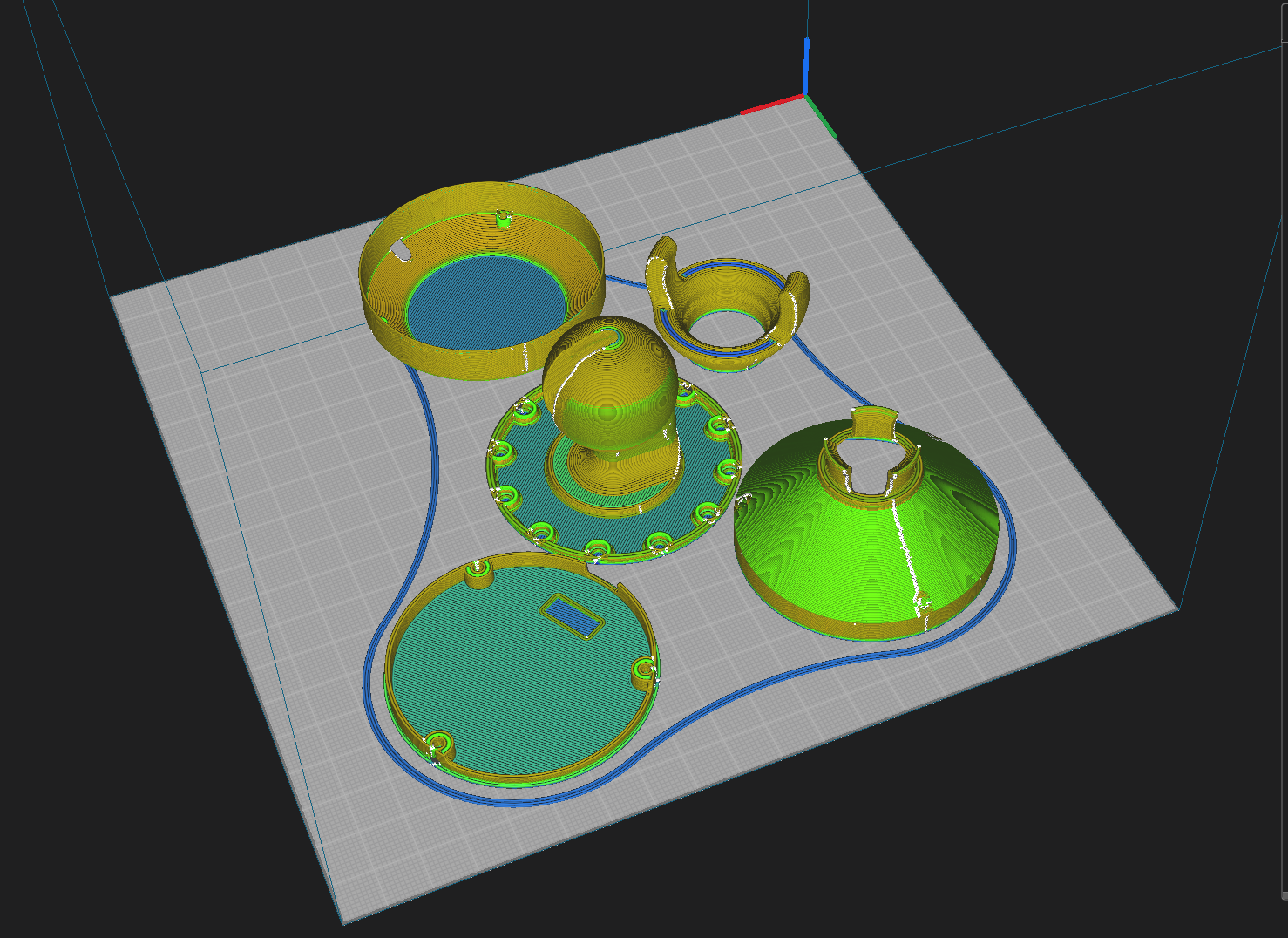Click the blue rectangular pocket in base plate
This screenshot has width=1288, height=938.
click(x=573, y=615)
